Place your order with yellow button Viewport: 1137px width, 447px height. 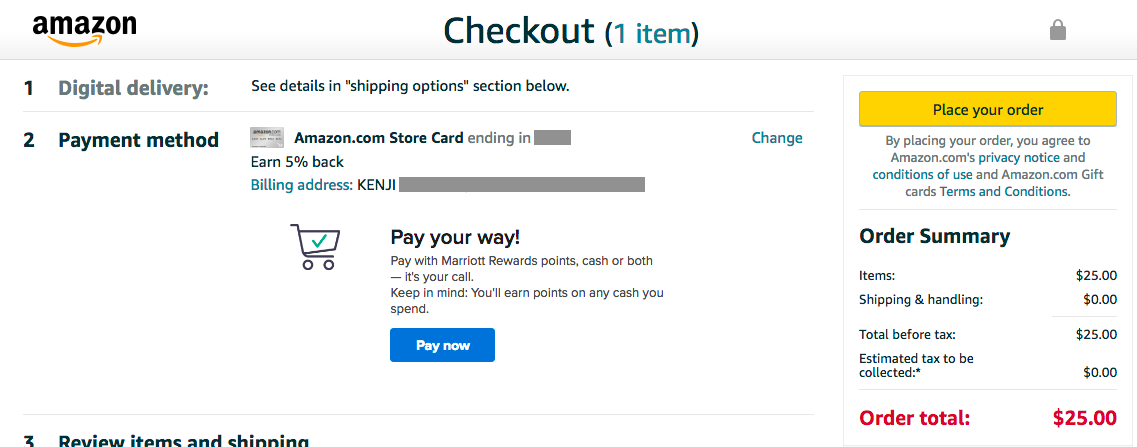(988, 110)
